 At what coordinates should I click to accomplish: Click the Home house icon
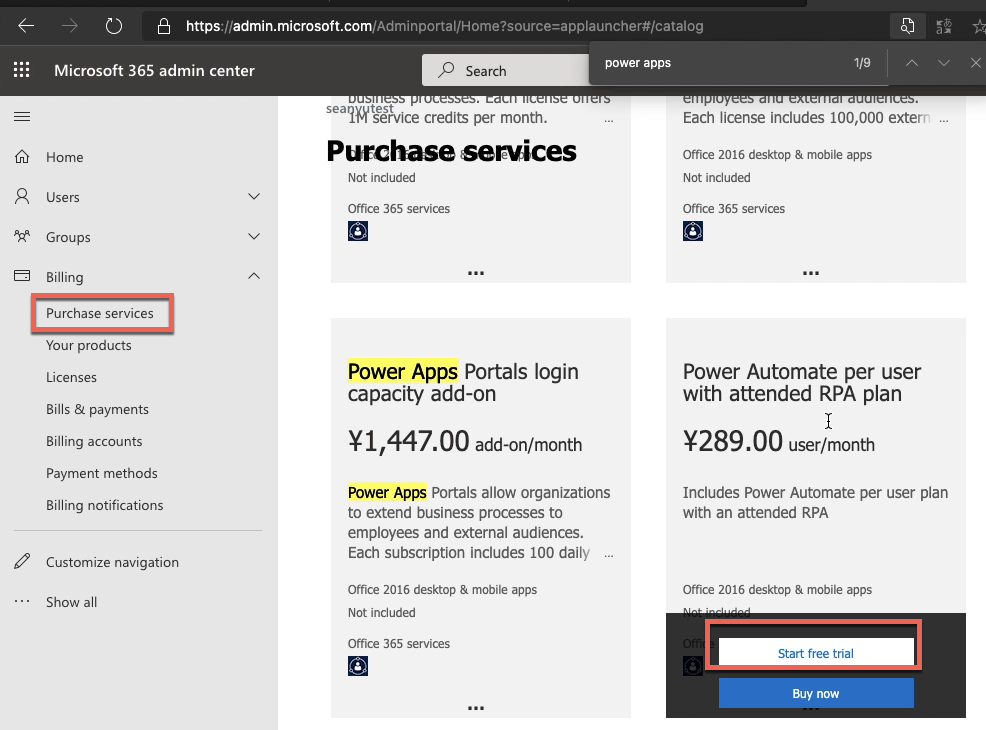22,157
